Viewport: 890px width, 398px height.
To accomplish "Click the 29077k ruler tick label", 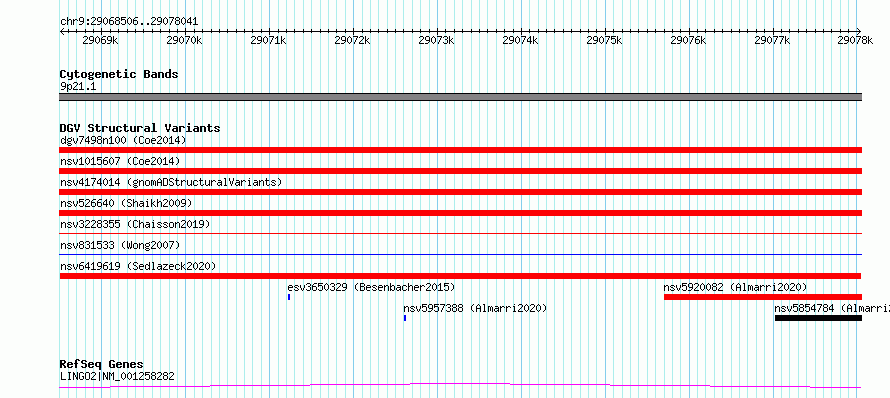I will 773,40.
